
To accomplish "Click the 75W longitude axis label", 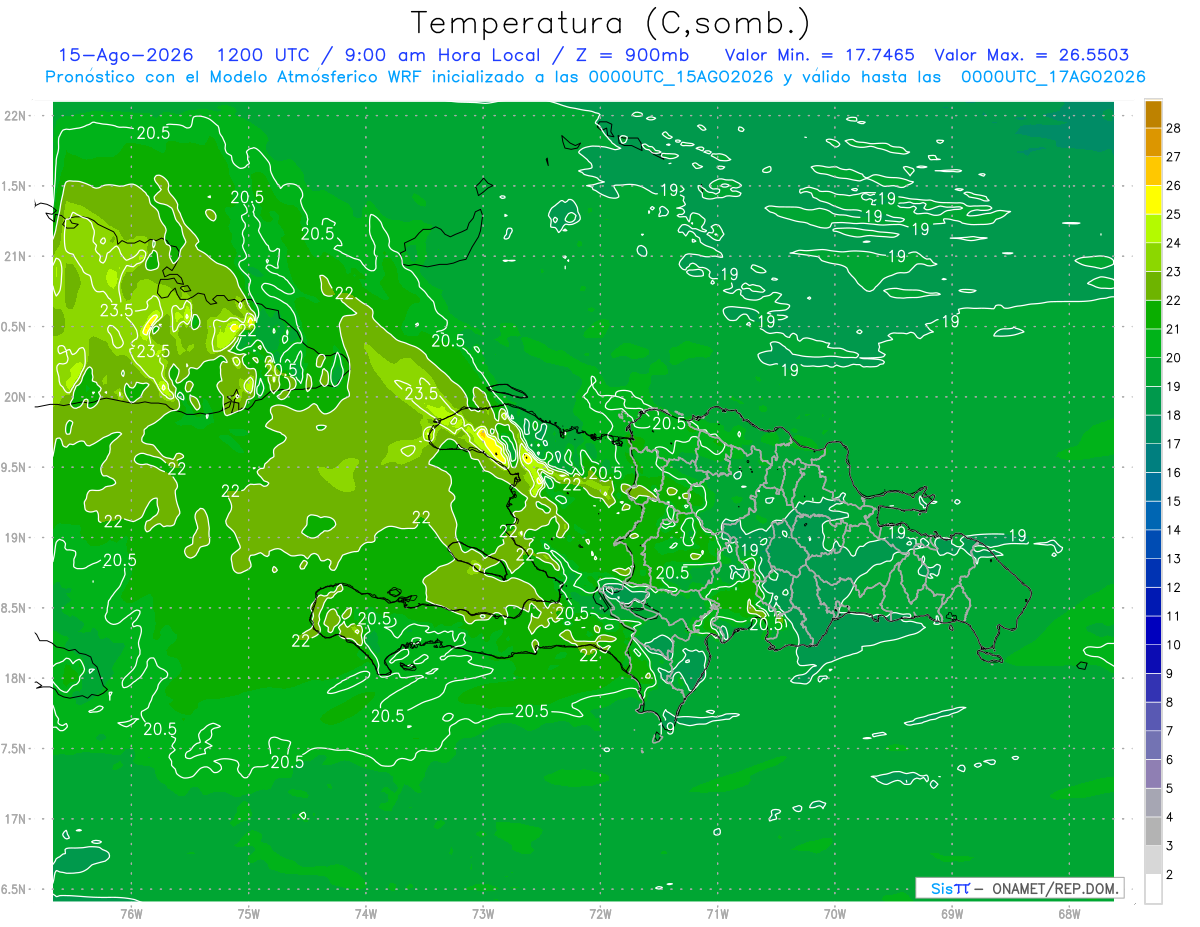I will pos(249,913).
